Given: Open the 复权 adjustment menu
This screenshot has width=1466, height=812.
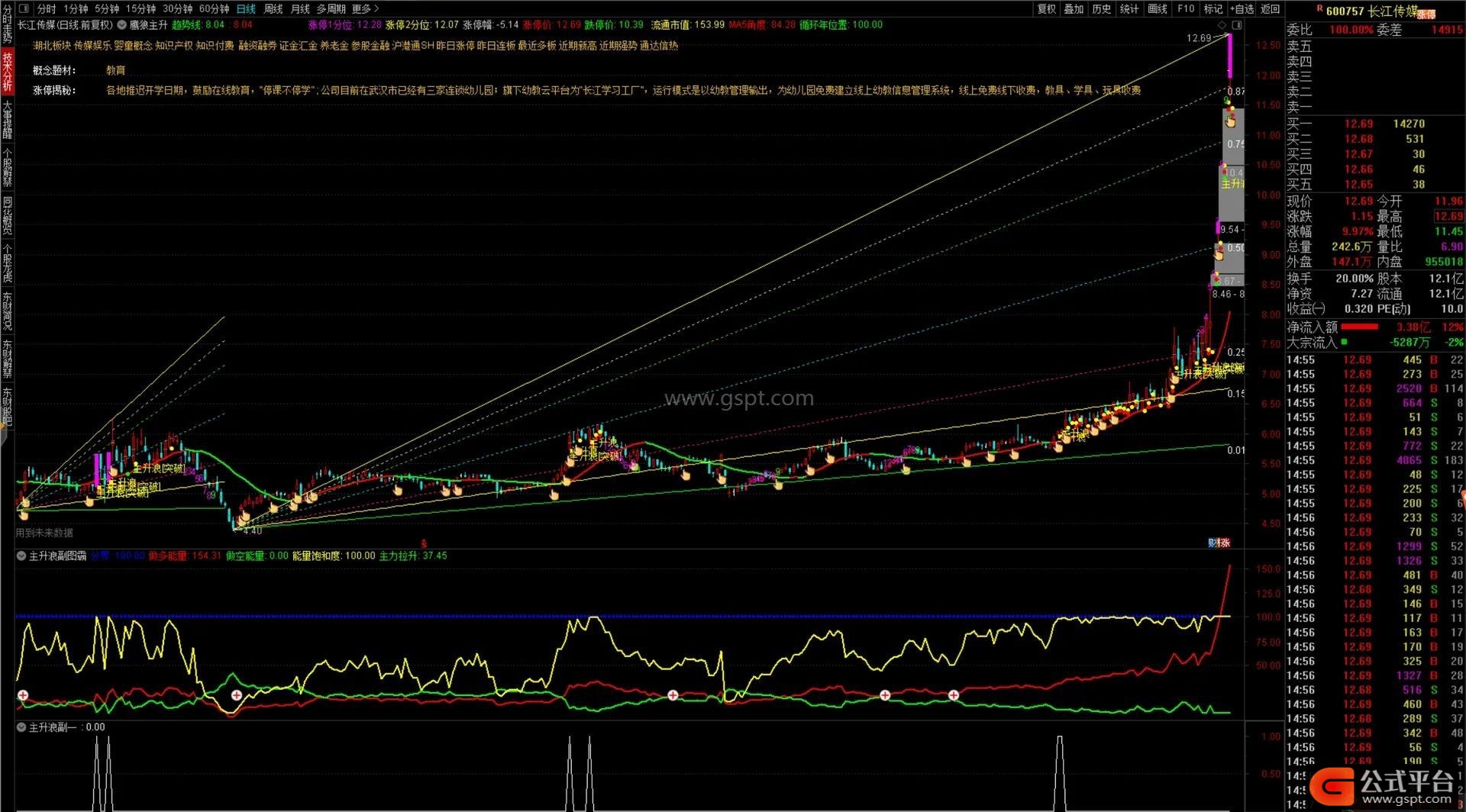Looking at the screenshot, I should coord(1047,8).
